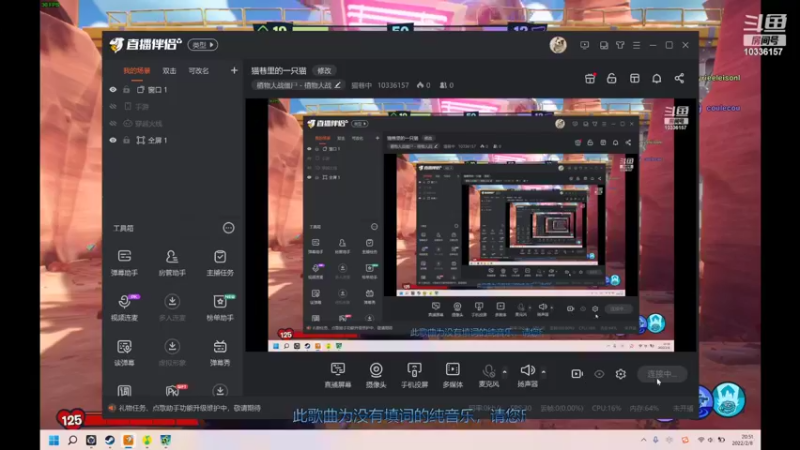The height and width of the screenshot is (450, 800).
Task: Select the 全屏 1 source row
Action: coord(172,140)
